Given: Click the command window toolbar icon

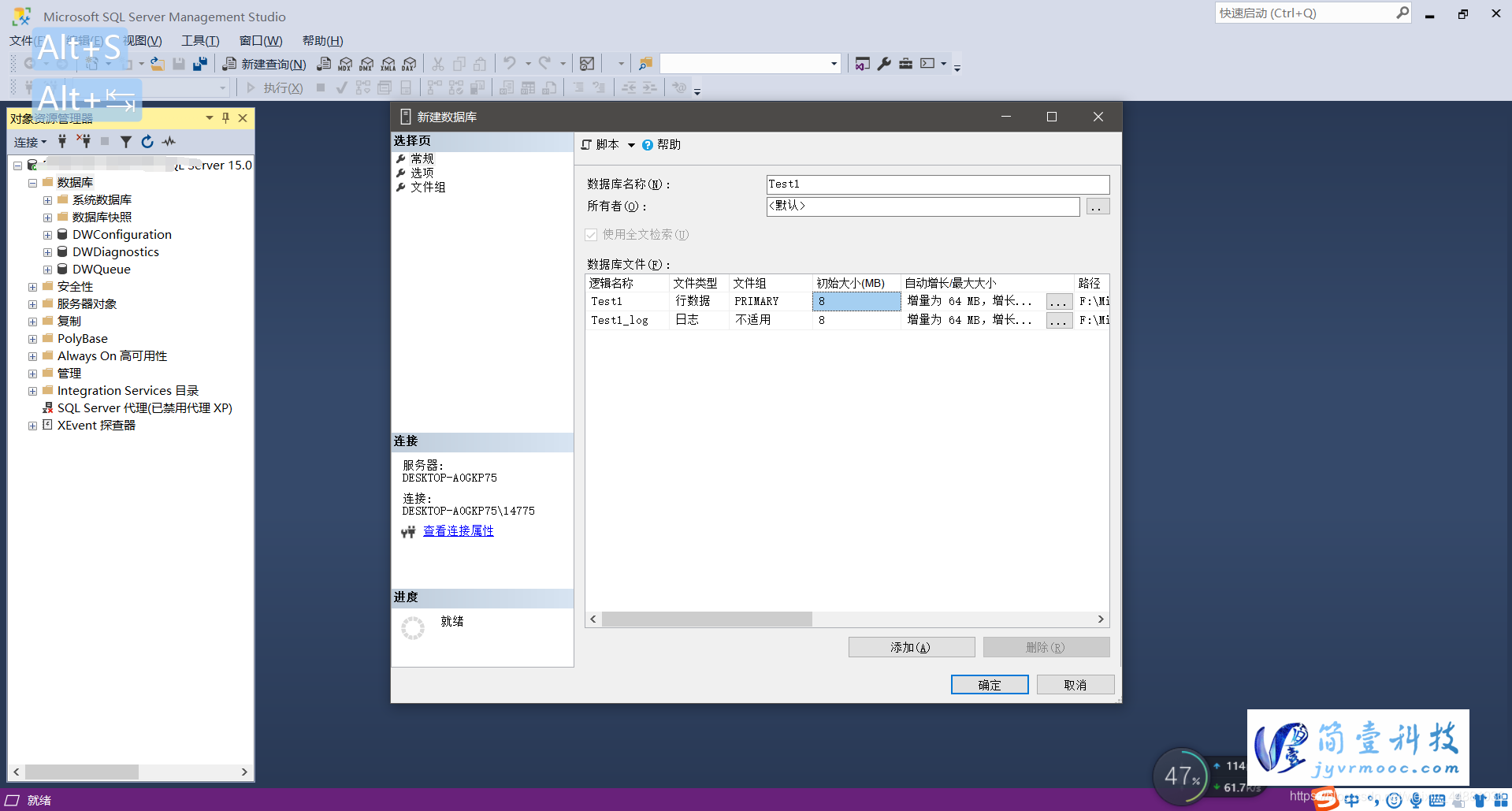Looking at the screenshot, I should click(x=927, y=64).
